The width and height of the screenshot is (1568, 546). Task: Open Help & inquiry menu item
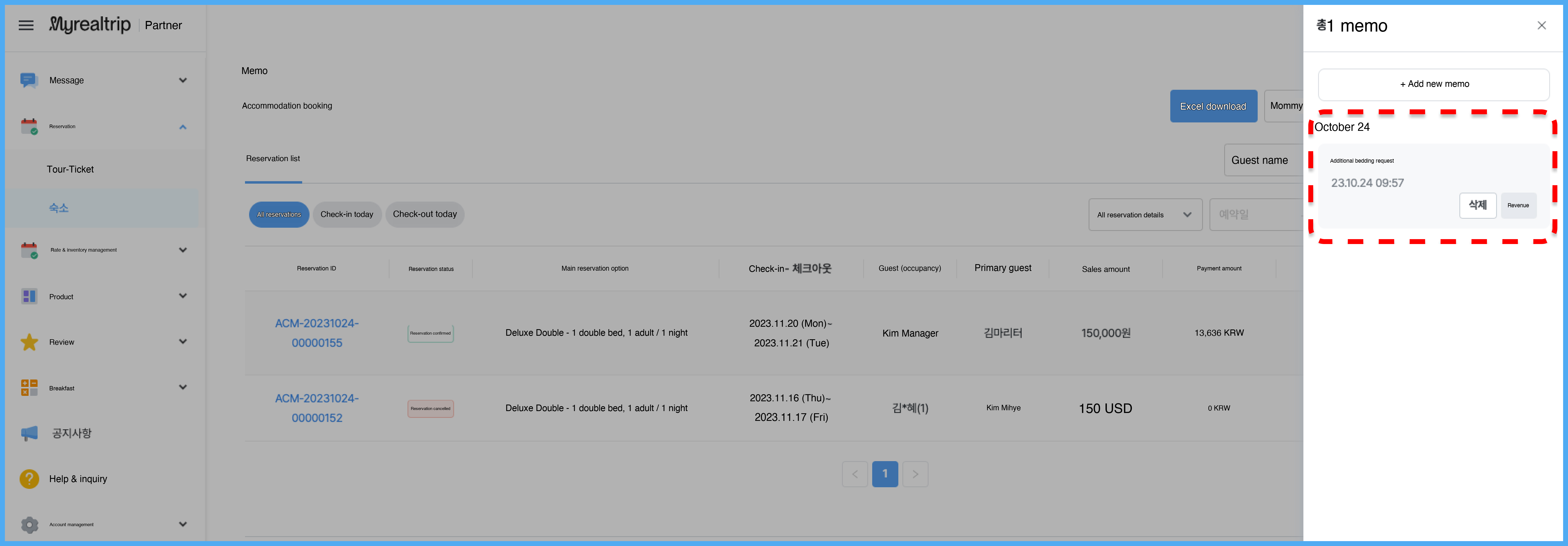click(78, 479)
